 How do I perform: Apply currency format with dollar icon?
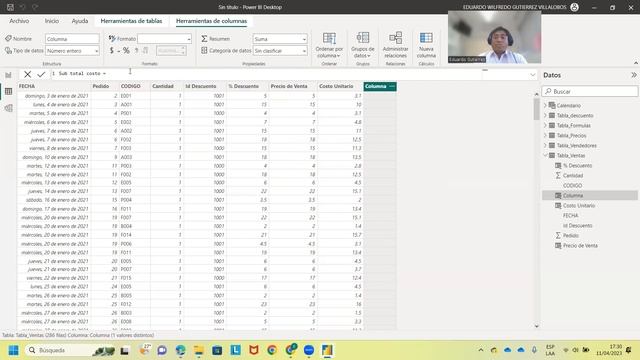(x=111, y=51)
